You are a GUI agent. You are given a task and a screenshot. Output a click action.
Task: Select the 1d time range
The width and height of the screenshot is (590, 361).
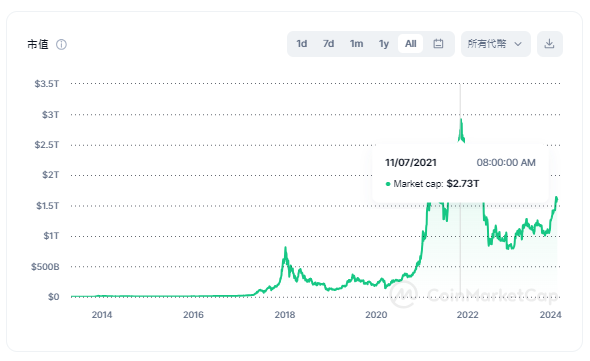[x=302, y=44]
